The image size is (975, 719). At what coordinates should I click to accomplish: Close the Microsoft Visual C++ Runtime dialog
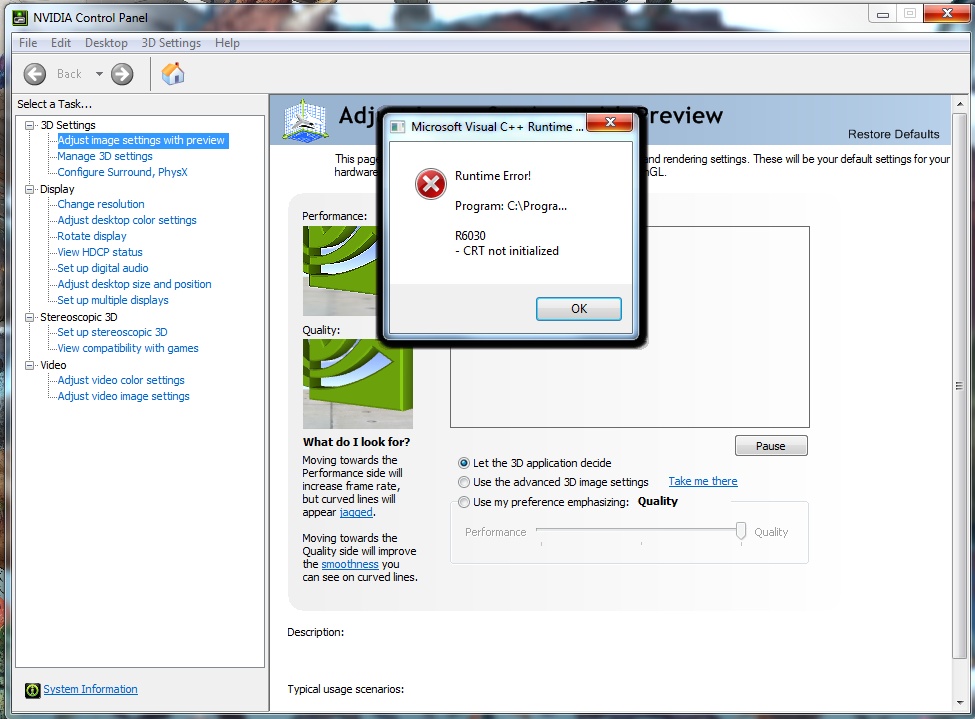pyautogui.click(x=610, y=122)
